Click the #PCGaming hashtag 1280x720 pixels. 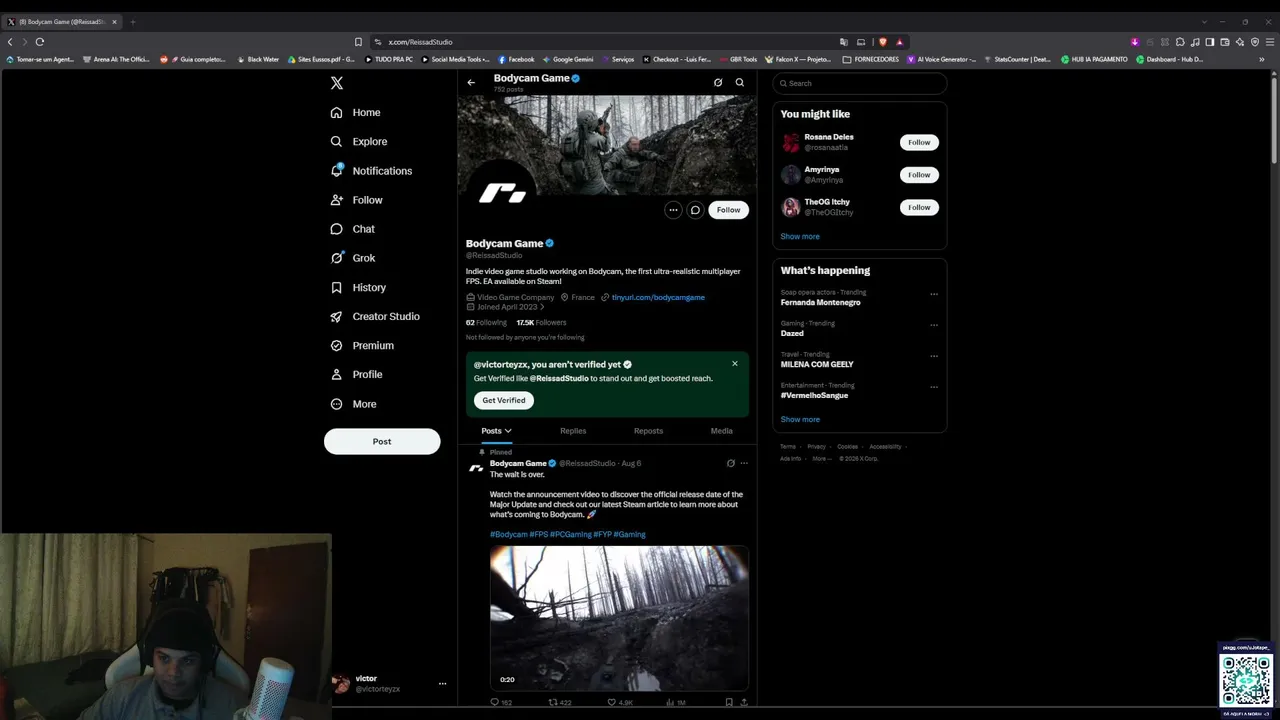click(570, 534)
